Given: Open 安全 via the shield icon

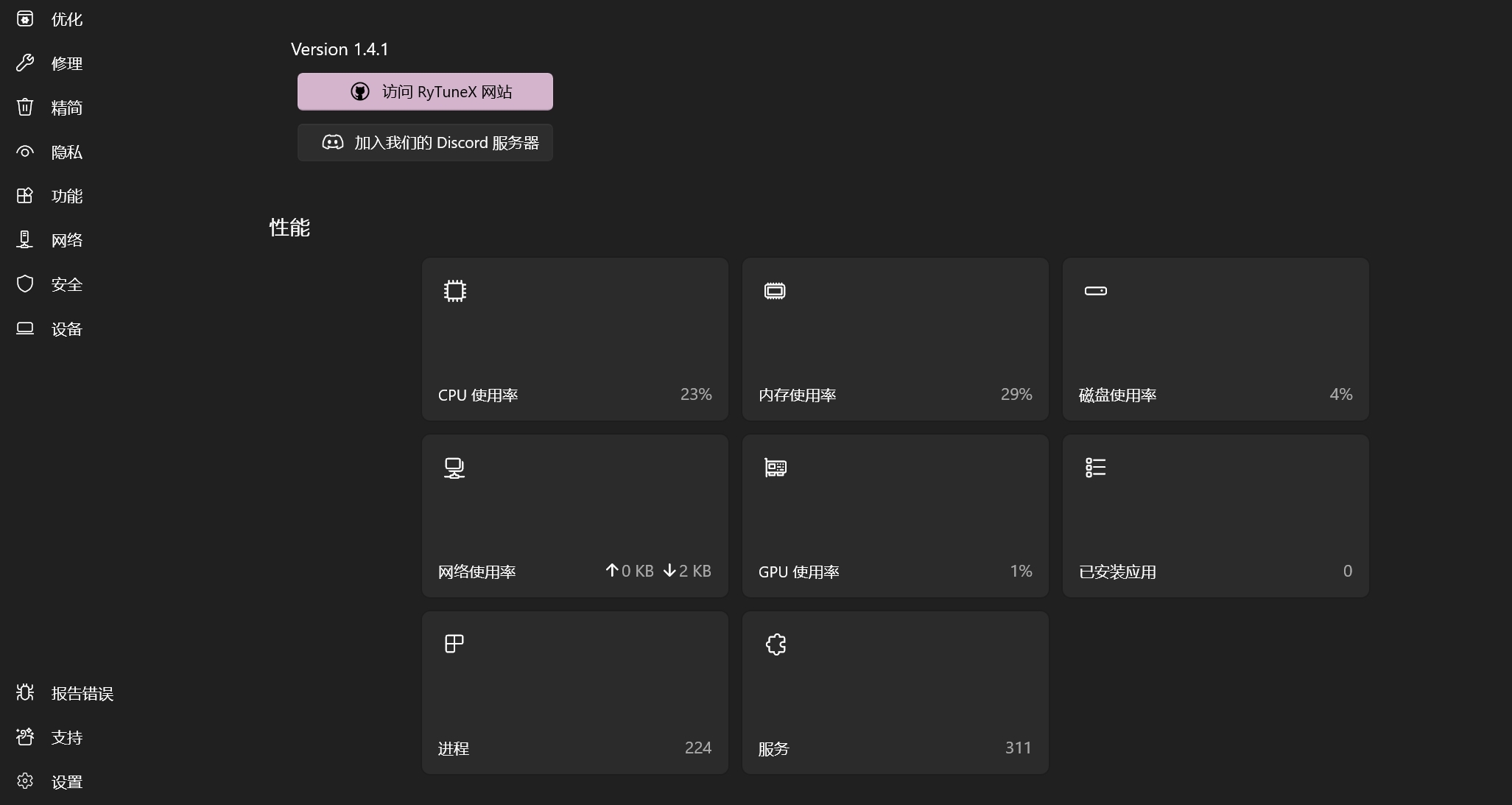Looking at the screenshot, I should [x=25, y=284].
